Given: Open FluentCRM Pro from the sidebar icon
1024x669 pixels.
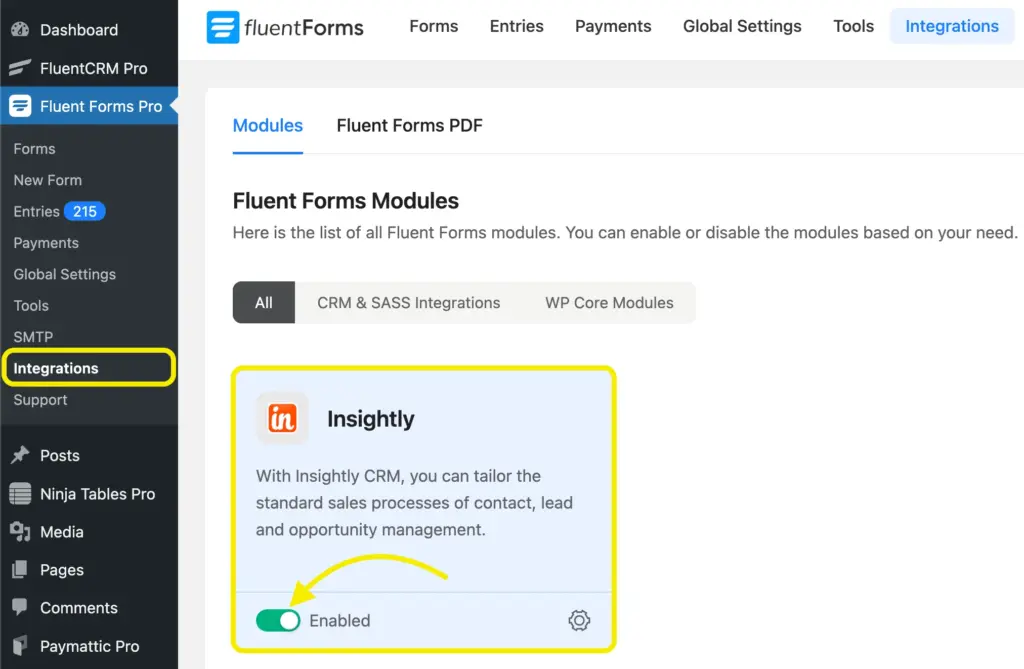Looking at the screenshot, I should click(18, 68).
